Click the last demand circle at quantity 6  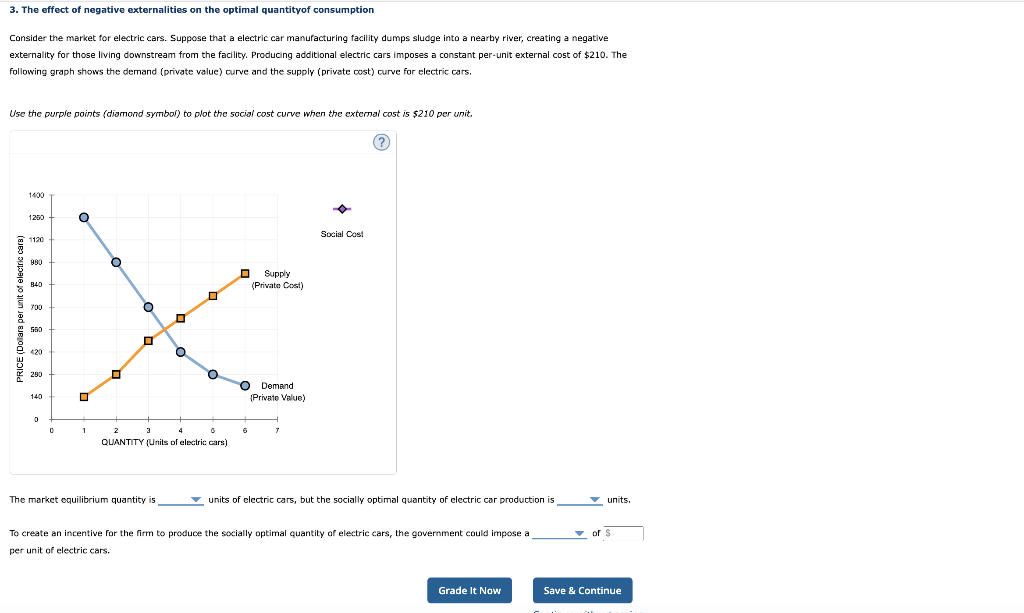(x=244, y=384)
